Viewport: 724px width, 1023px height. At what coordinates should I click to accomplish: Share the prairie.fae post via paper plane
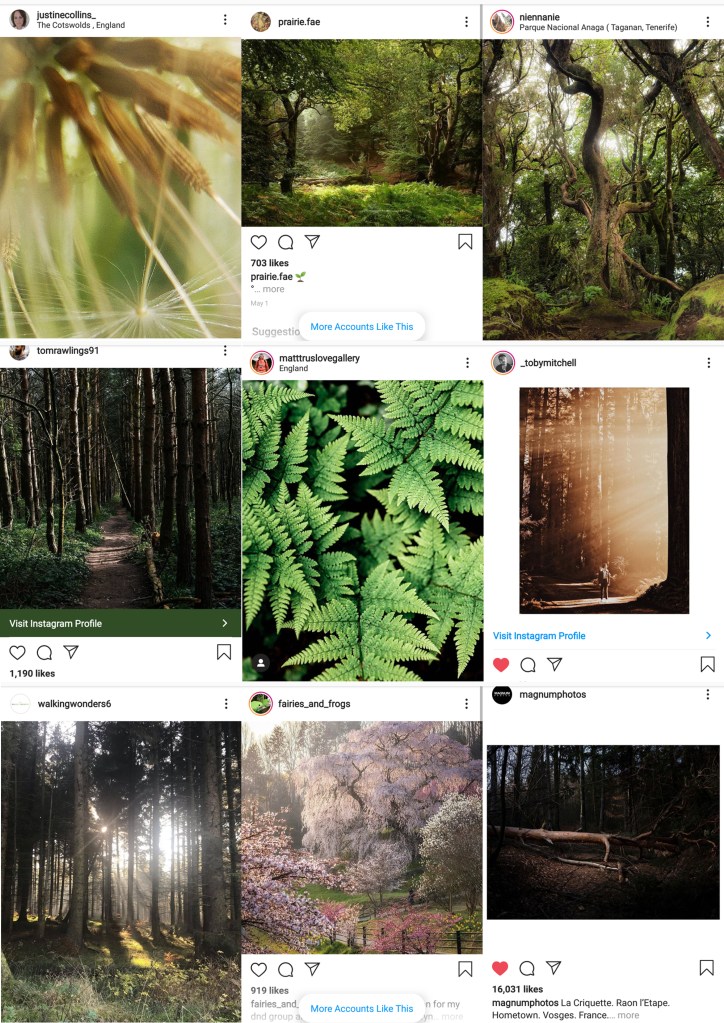coord(312,241)
